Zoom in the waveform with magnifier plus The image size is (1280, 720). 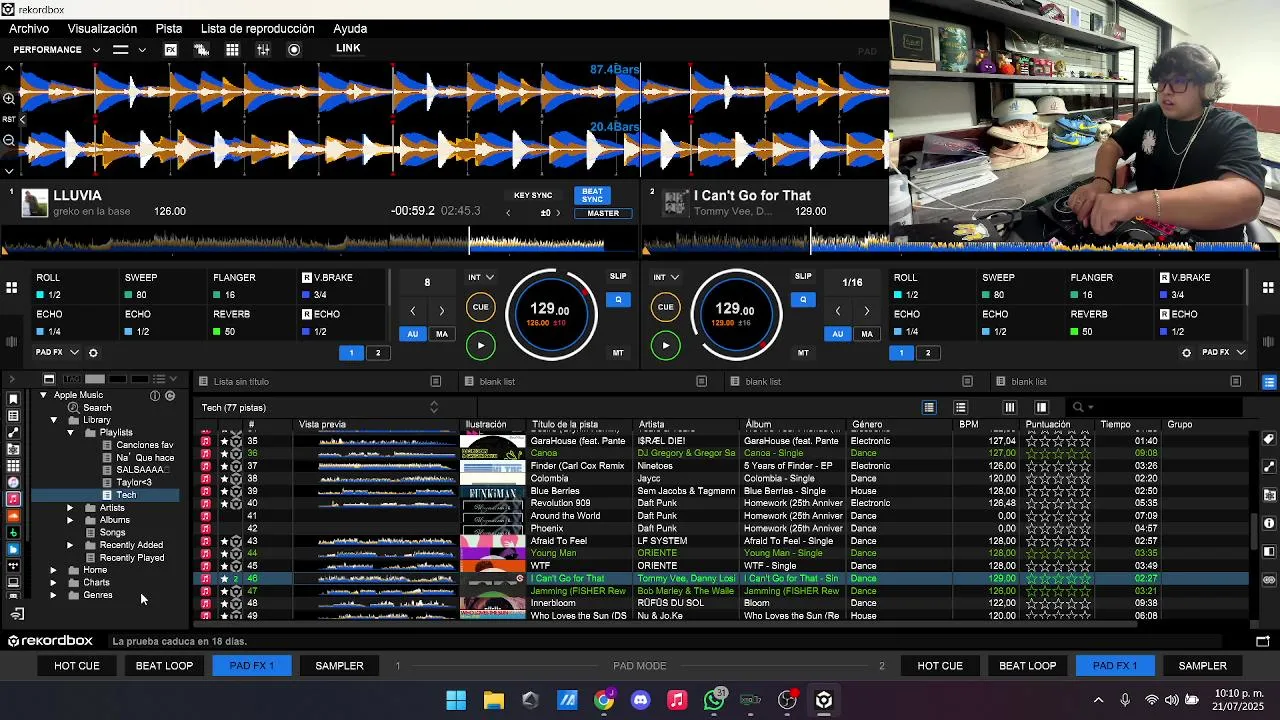pyautogui.click(x=9, y=98)
